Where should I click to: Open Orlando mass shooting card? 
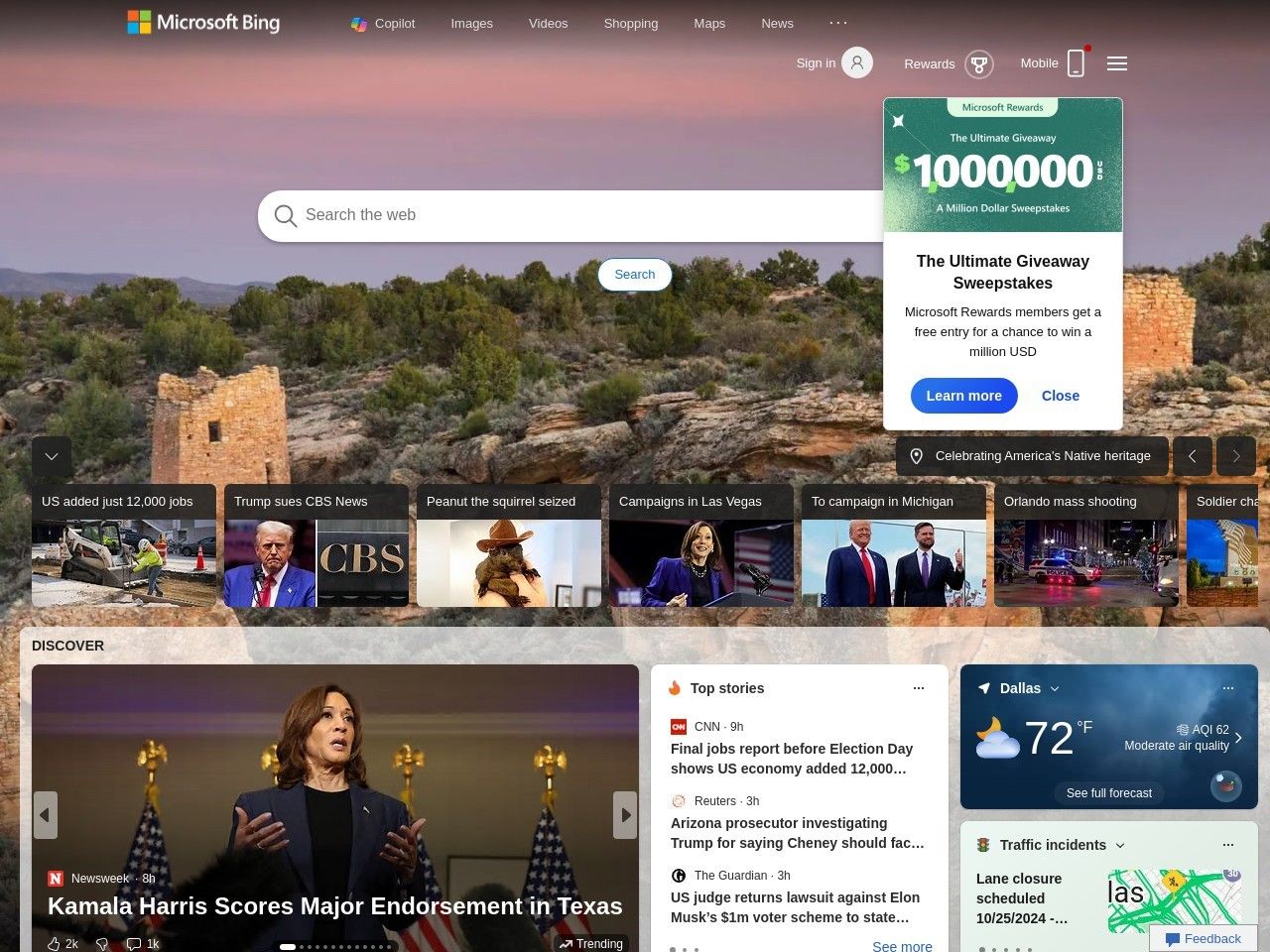coord(1086,545)
